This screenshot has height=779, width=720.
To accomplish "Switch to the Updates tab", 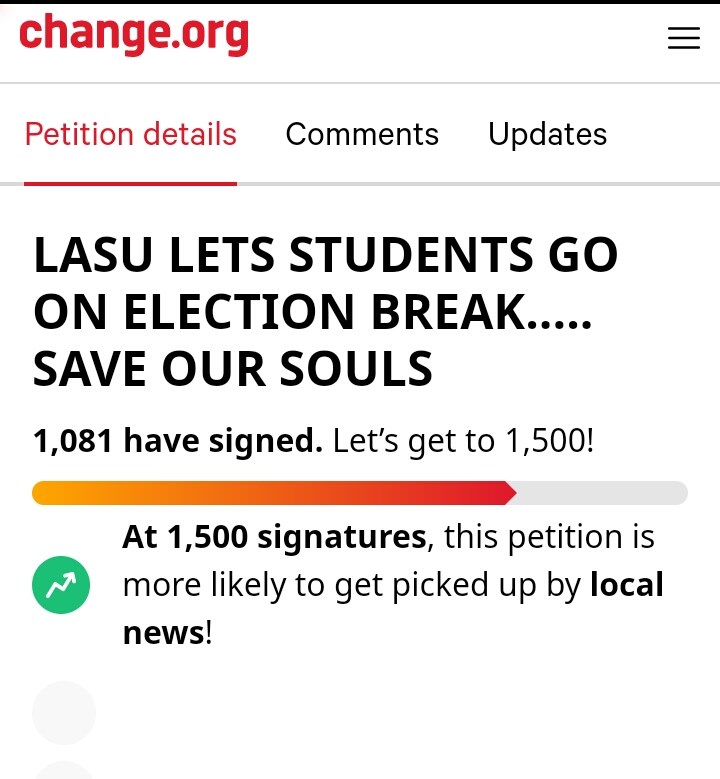I will (x=548, y=134).
